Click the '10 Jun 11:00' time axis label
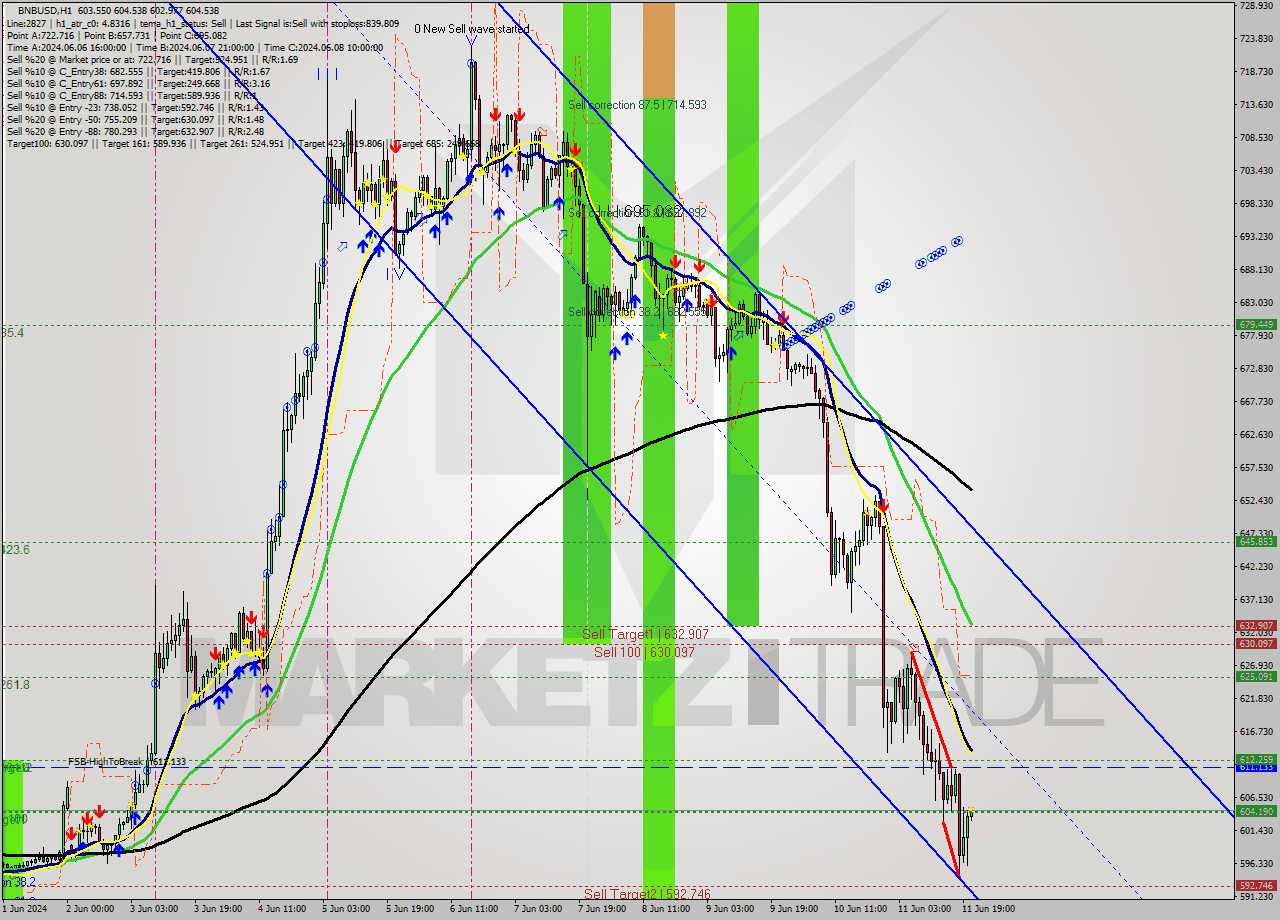 pyautogui.click(x=861, y=909)
